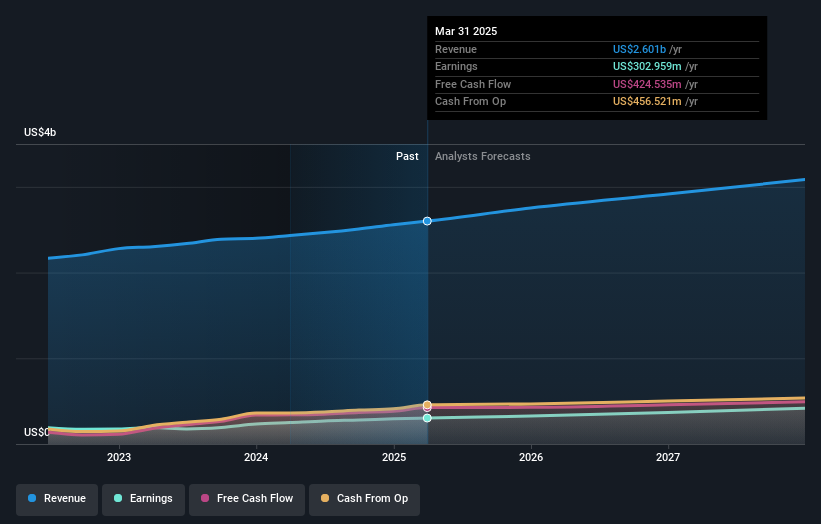The height and width of the screenshot is (524, 821).
Task: Click the teal Earnings legend dot
Action: pyautogui.click(x=118, y=498)
